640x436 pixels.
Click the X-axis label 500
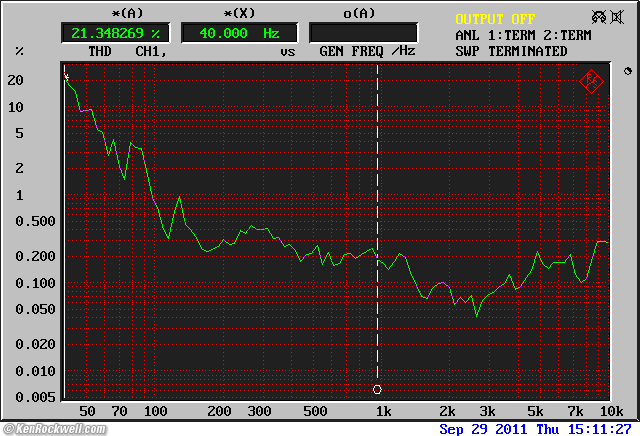[x=315, y=411]
